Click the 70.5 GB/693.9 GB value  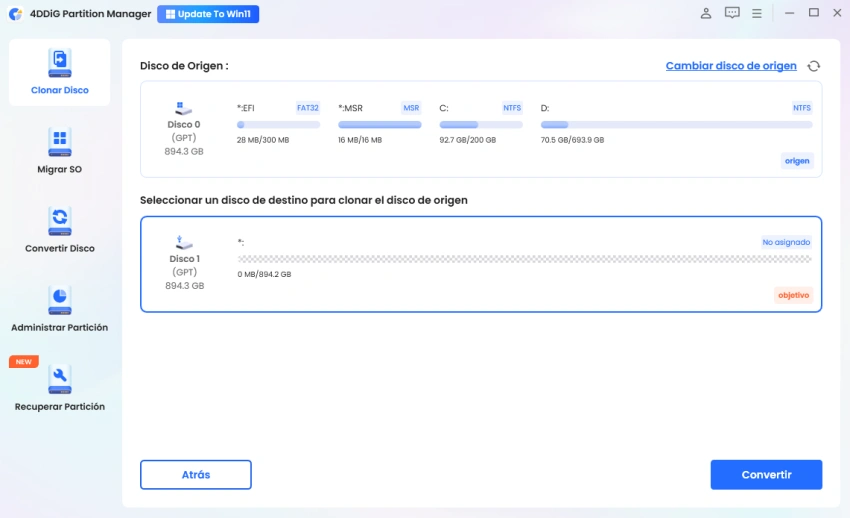(x=572, y=140)
